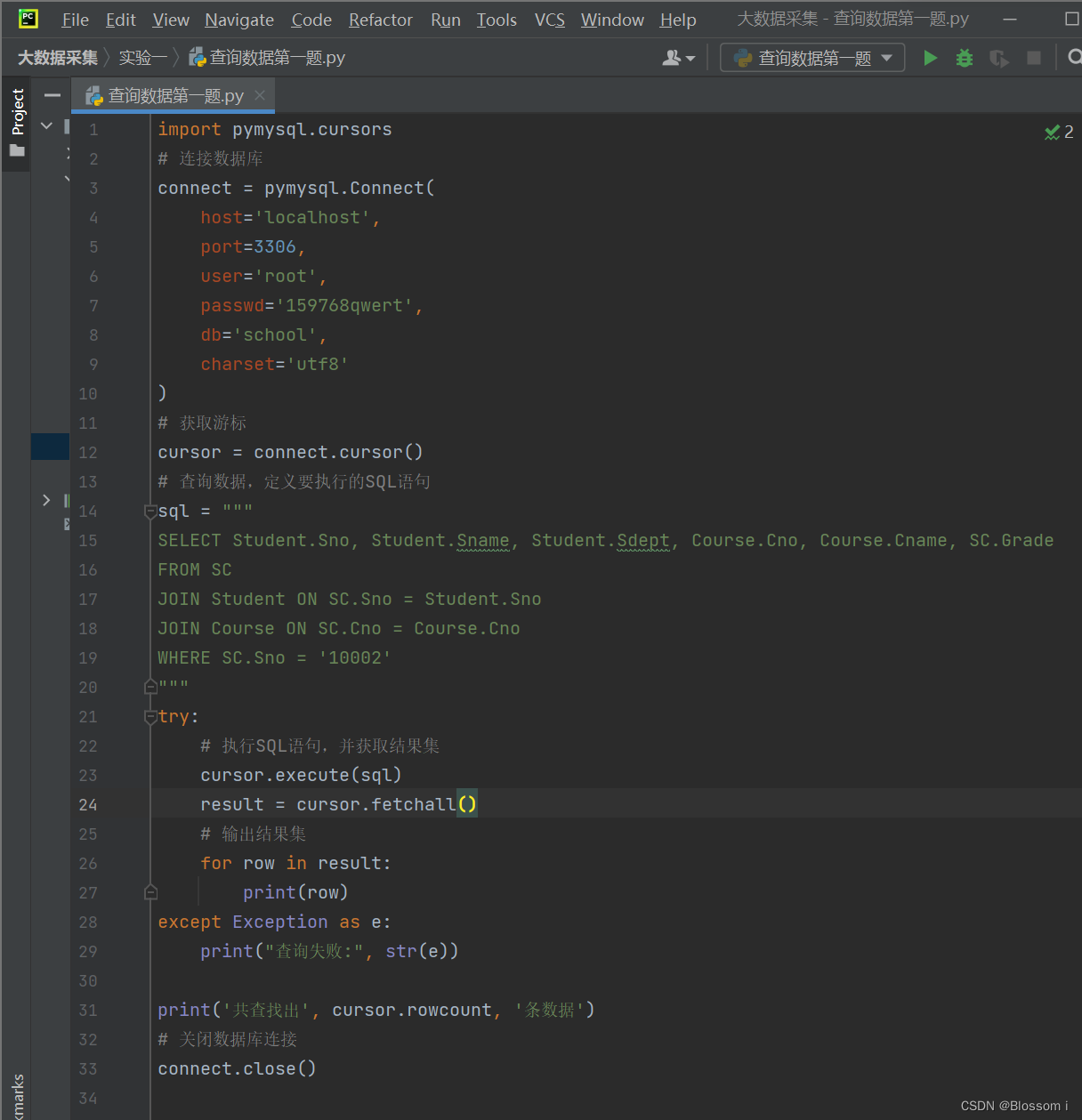
Task: Click the 'port=3306' parameter
Action: (253, 246)
